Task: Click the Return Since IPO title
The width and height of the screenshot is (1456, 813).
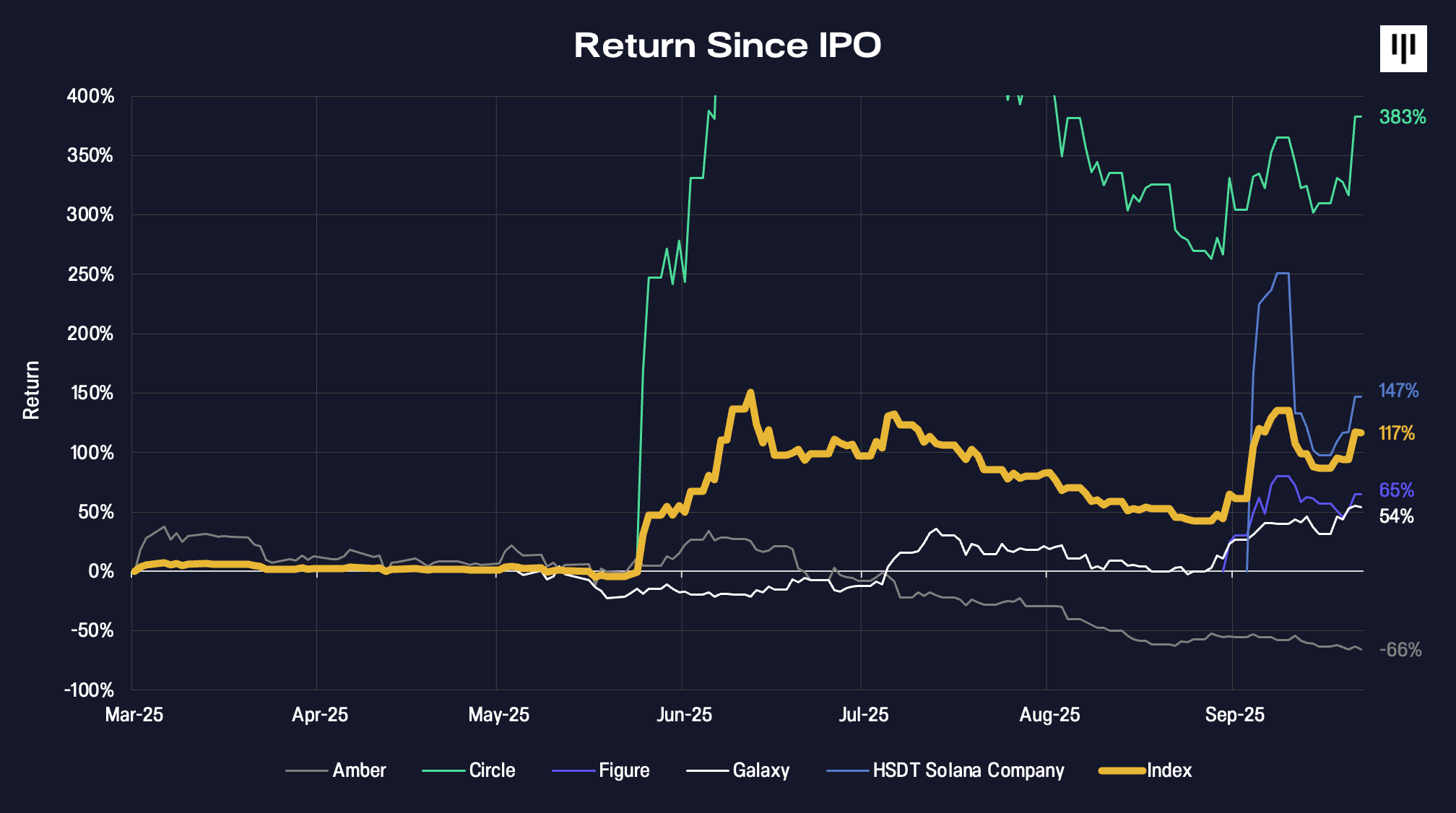Action: point(727,45)
